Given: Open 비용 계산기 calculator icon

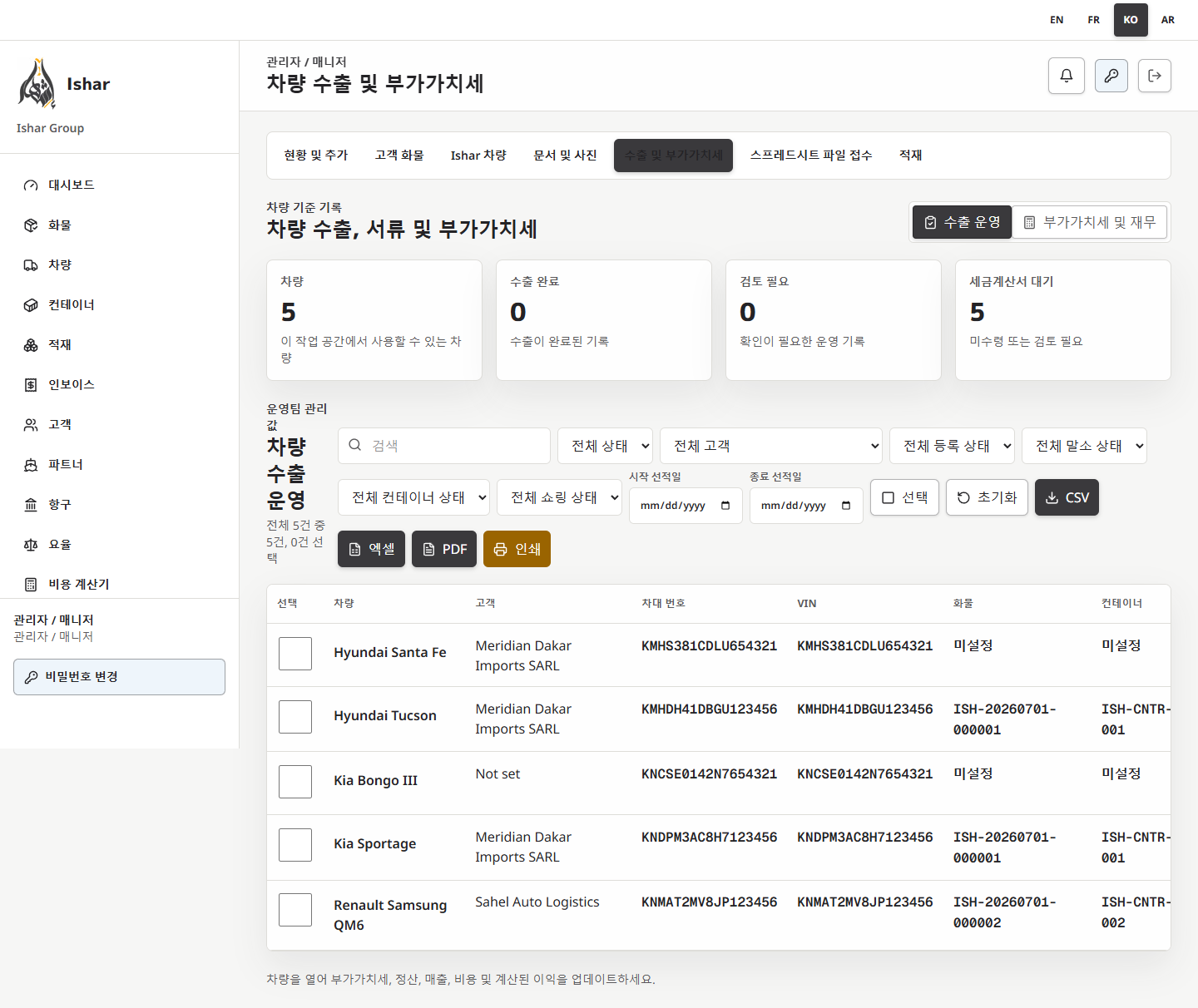Looking at the screenshot, I should pyautogui.click(x=31, y=585).
